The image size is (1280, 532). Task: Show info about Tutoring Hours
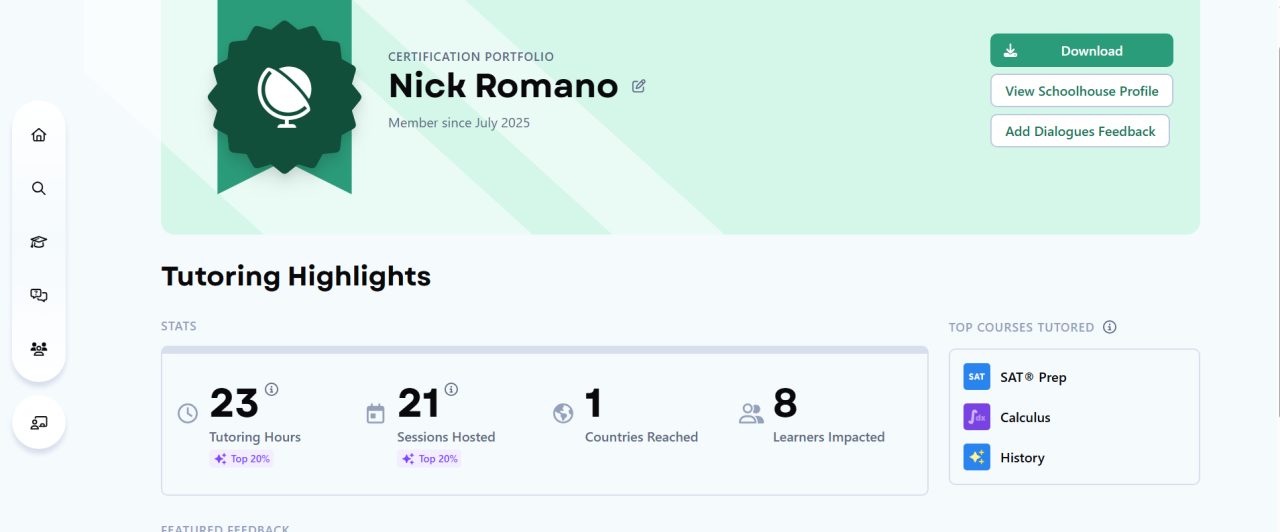click(271, 389)
